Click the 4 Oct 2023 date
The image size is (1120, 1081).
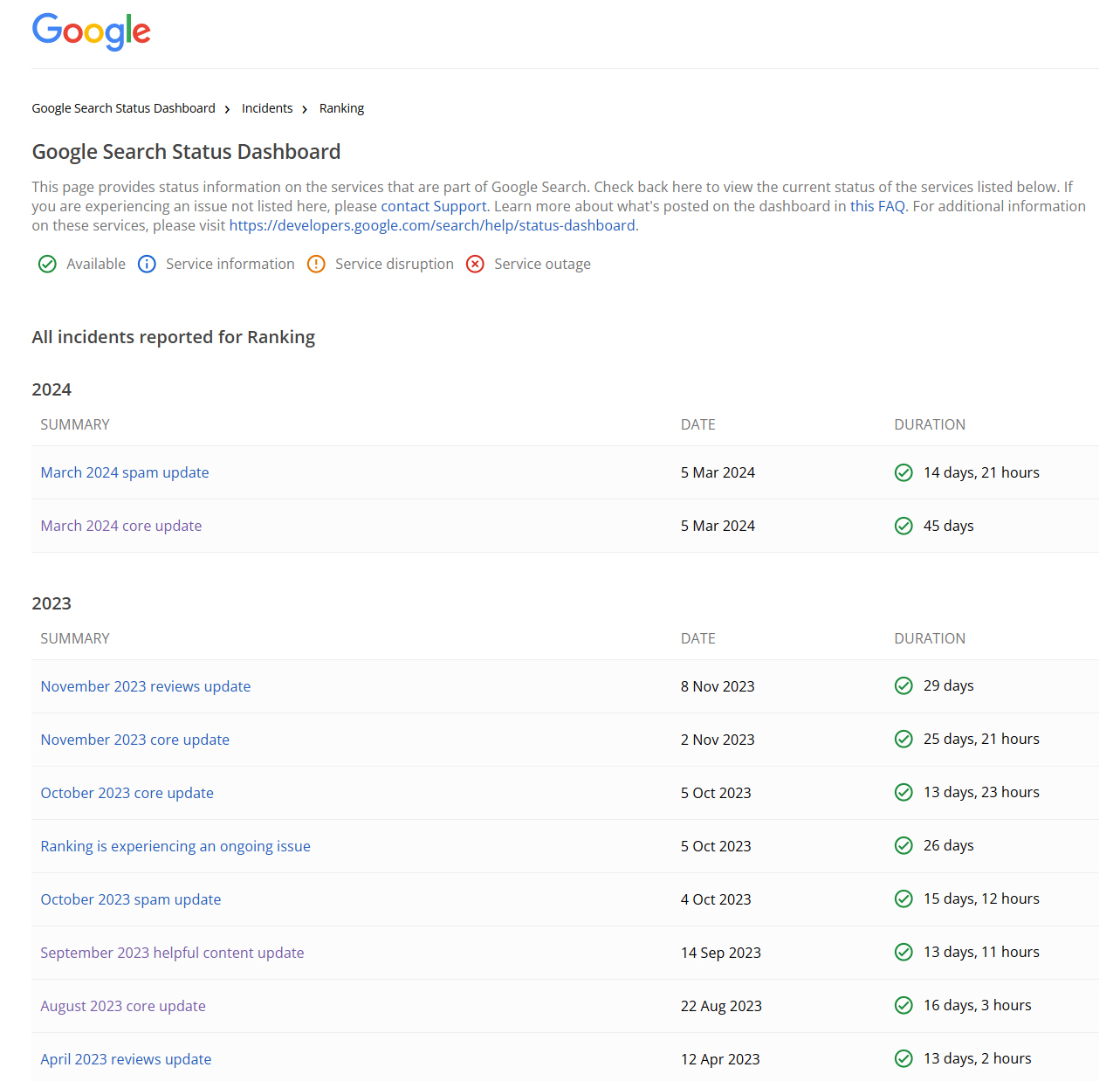point(716,899)
